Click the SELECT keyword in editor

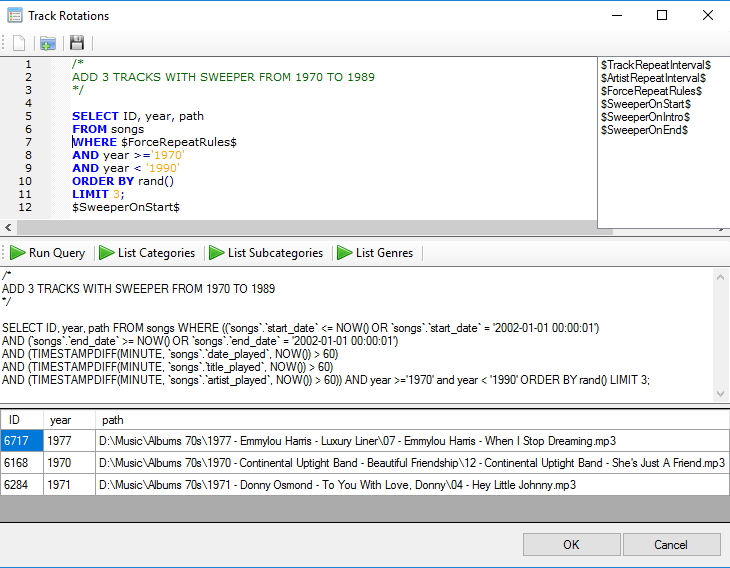(x=95, y=116)
